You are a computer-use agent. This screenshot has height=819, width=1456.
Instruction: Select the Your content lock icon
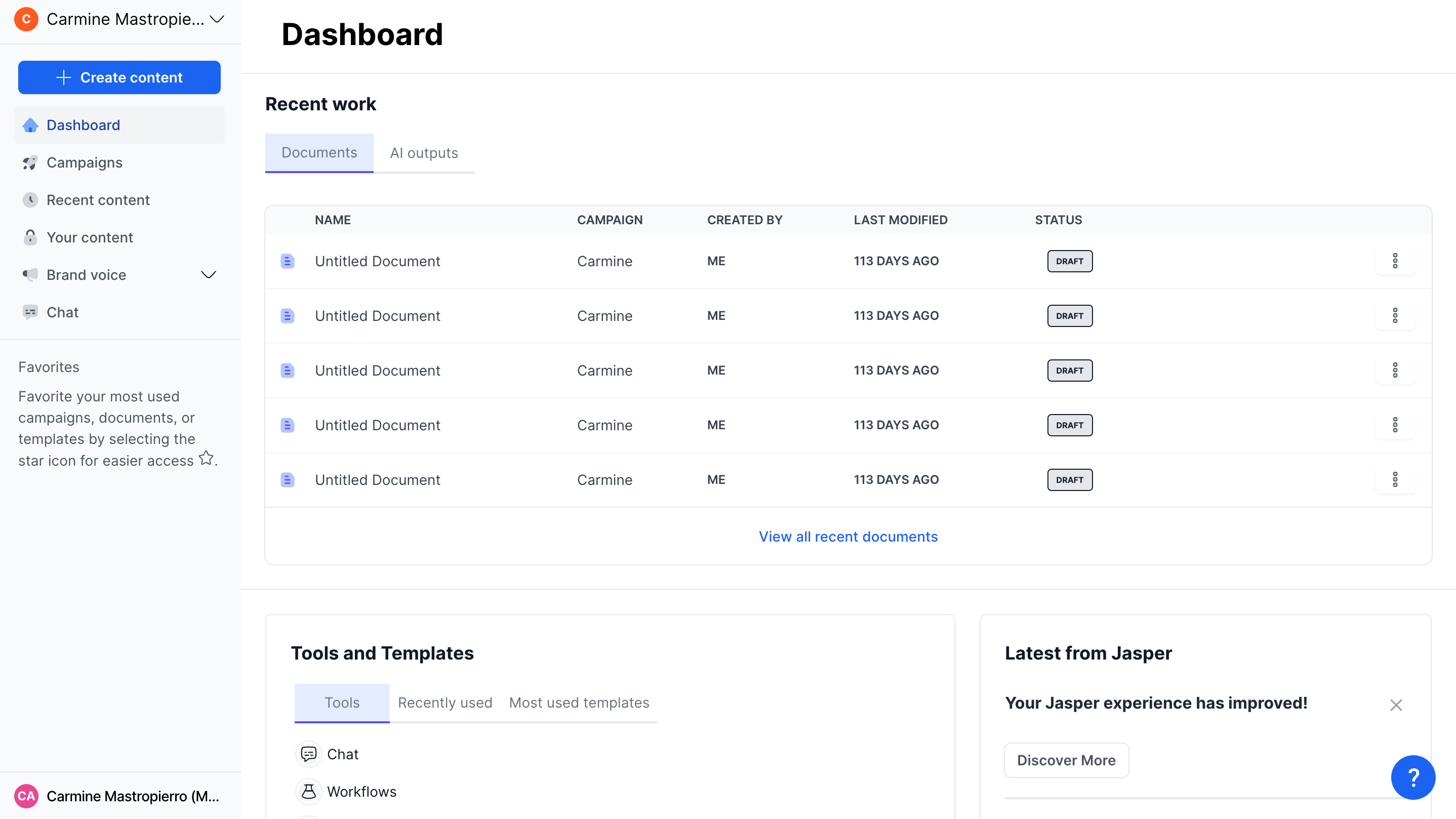tap(30, 237)
